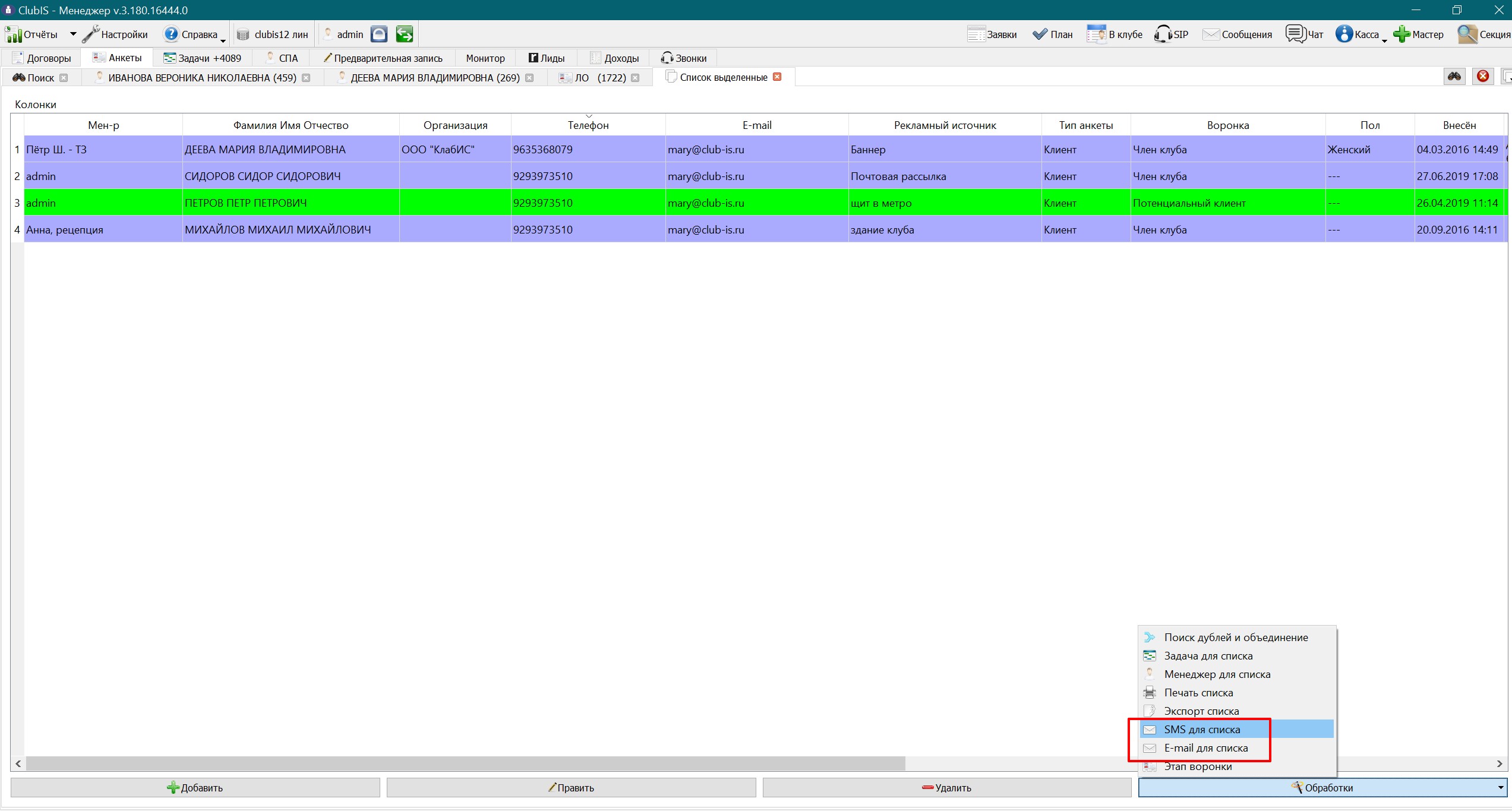1512x811 pixels.
Task: Expand the Обработки button dropdown arrow
Action: click(x=1501, y=788)
